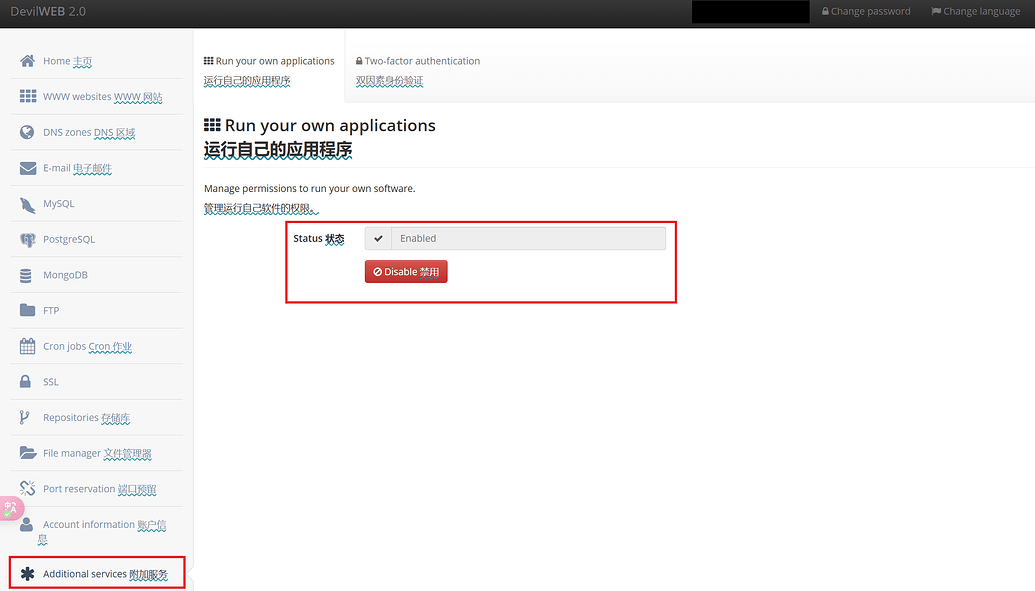Click Change language link

coord(976,11)
